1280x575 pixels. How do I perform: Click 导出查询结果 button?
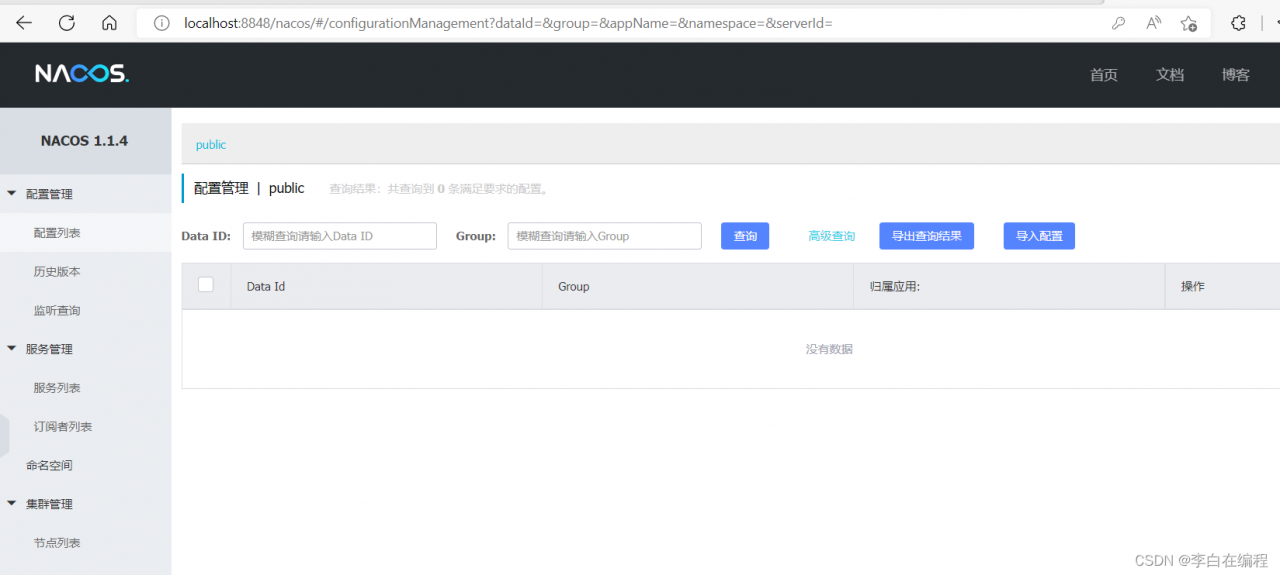927,236
